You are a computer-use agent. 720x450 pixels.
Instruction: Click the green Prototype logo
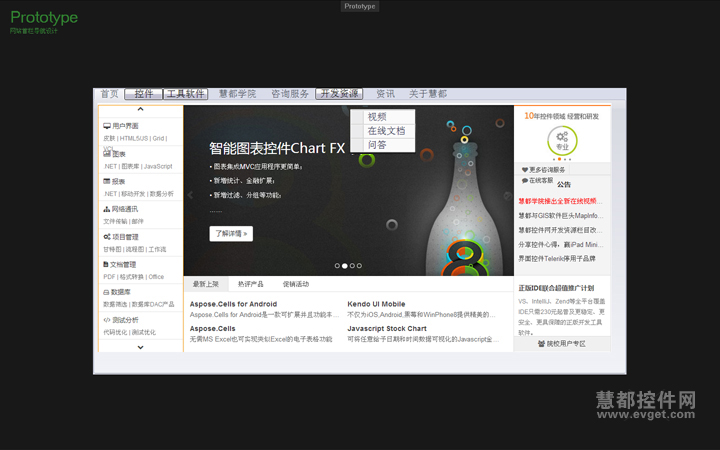pyautogui.click(x=44, y=17)
